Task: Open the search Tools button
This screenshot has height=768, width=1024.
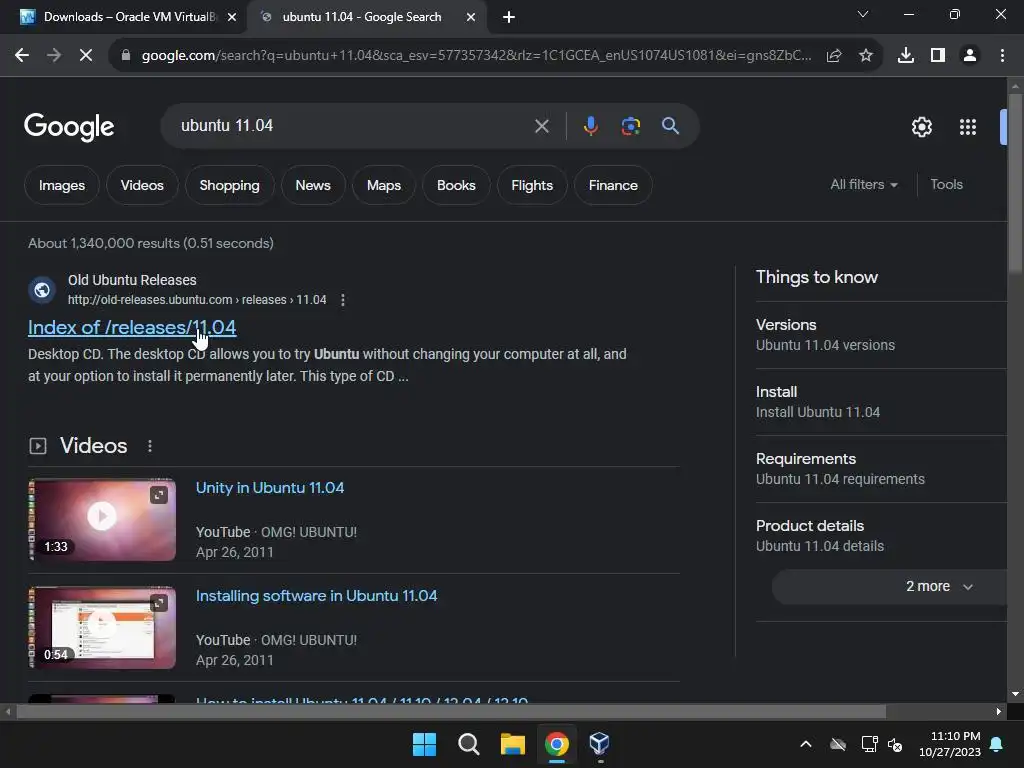Action: tap(946, 185)
